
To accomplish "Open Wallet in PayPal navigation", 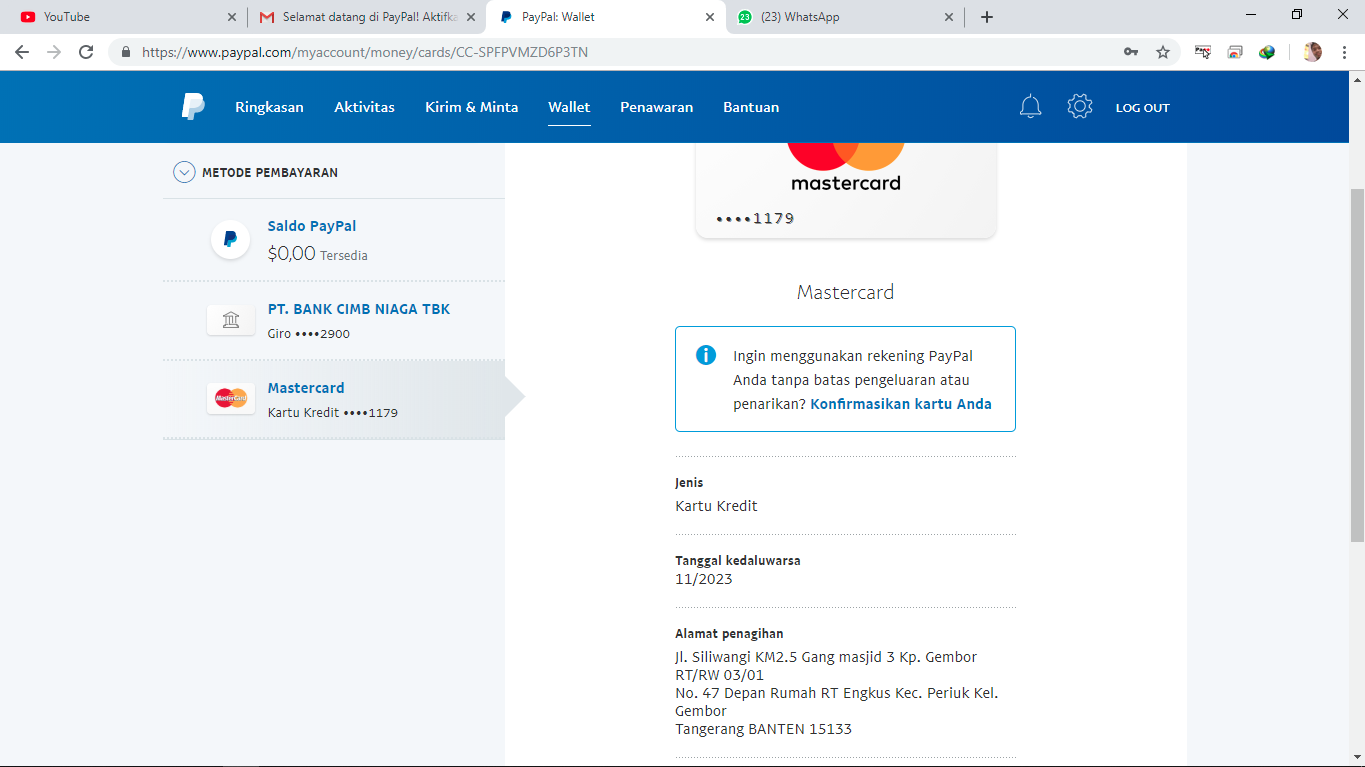I will click(569, 107).
